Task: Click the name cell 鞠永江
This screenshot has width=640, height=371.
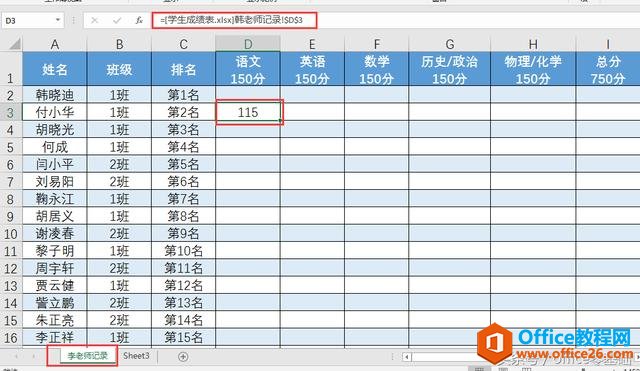Action: click(55, 199)
